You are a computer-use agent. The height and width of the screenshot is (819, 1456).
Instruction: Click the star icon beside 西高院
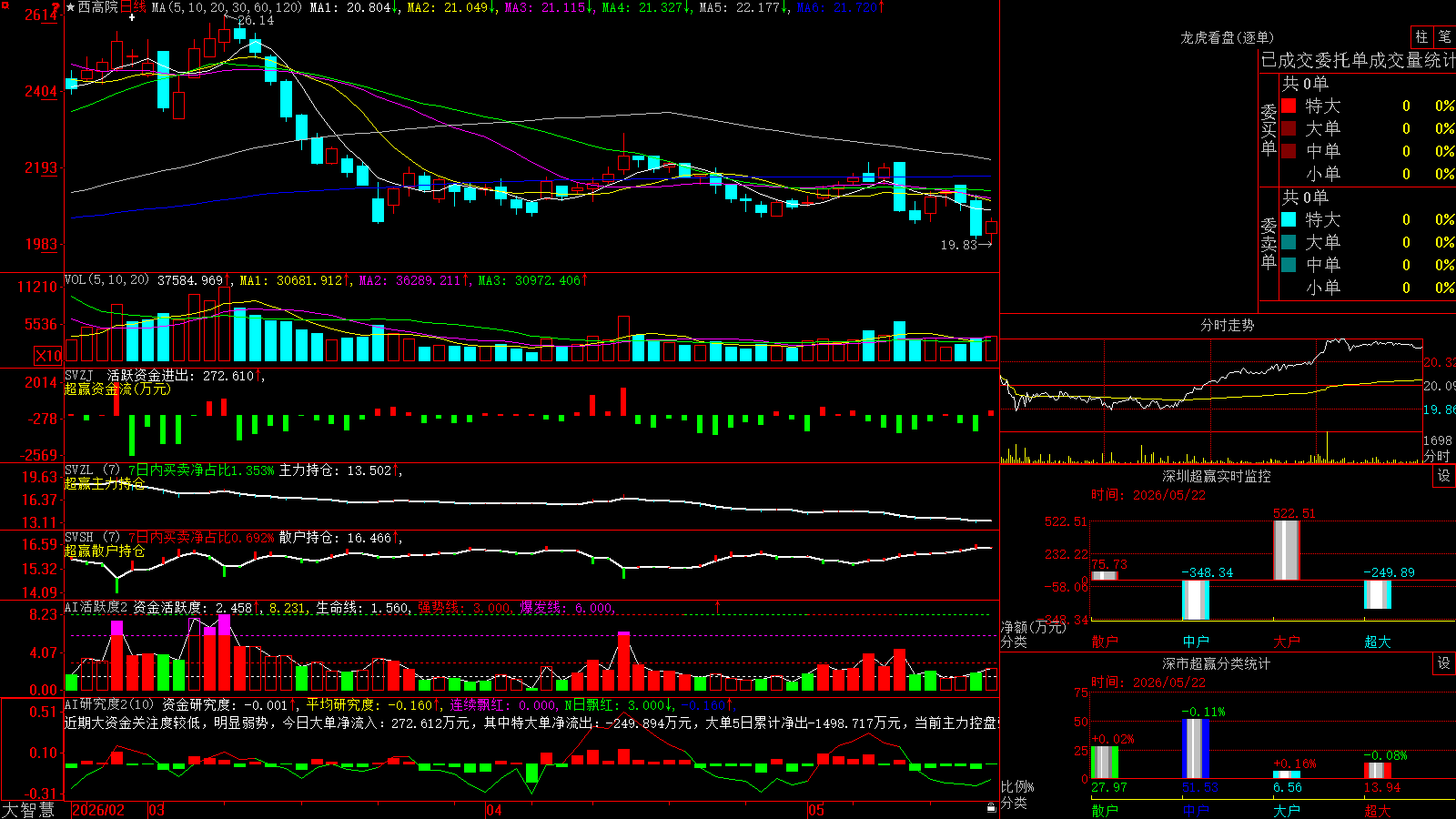coord(71,7)
